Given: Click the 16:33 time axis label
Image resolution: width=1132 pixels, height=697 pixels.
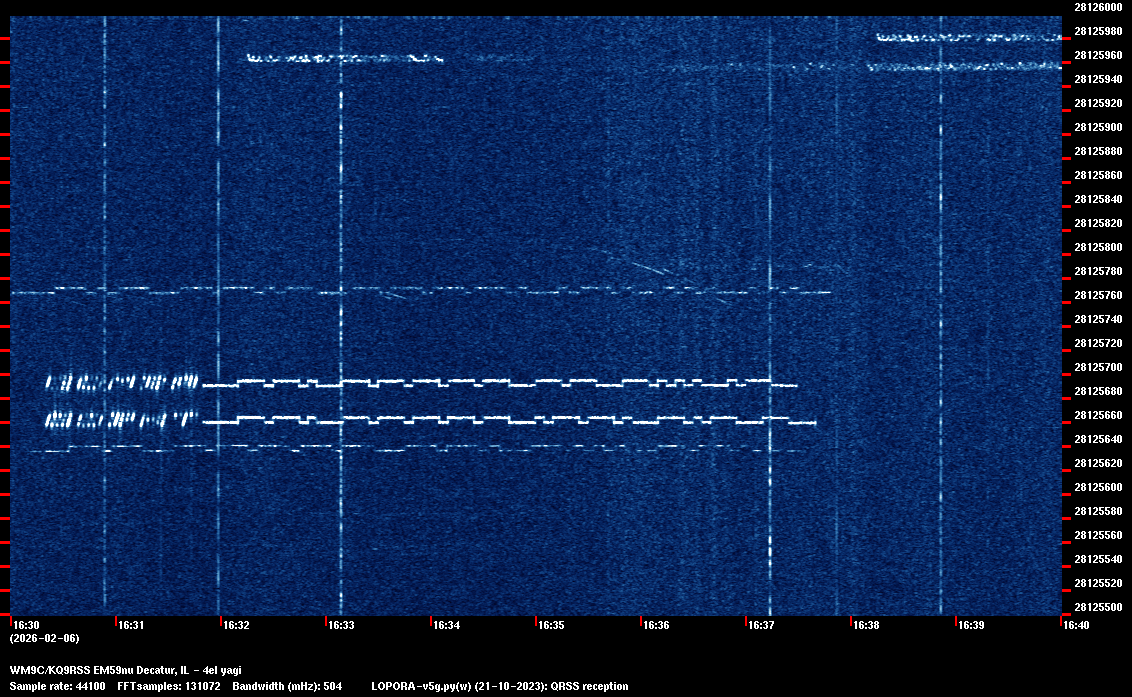Looking at the screenshot, I should 341,625.
